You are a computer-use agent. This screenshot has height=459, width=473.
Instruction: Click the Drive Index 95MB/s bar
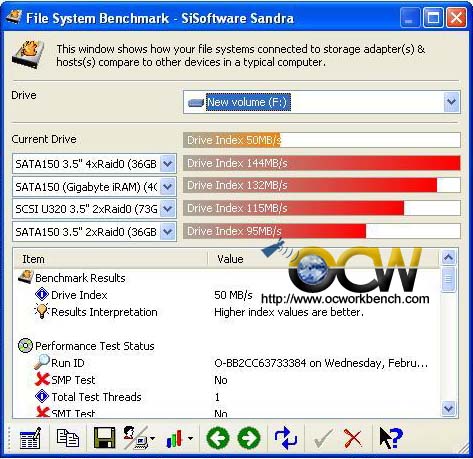pyautogui.click(x=274, y=231)
